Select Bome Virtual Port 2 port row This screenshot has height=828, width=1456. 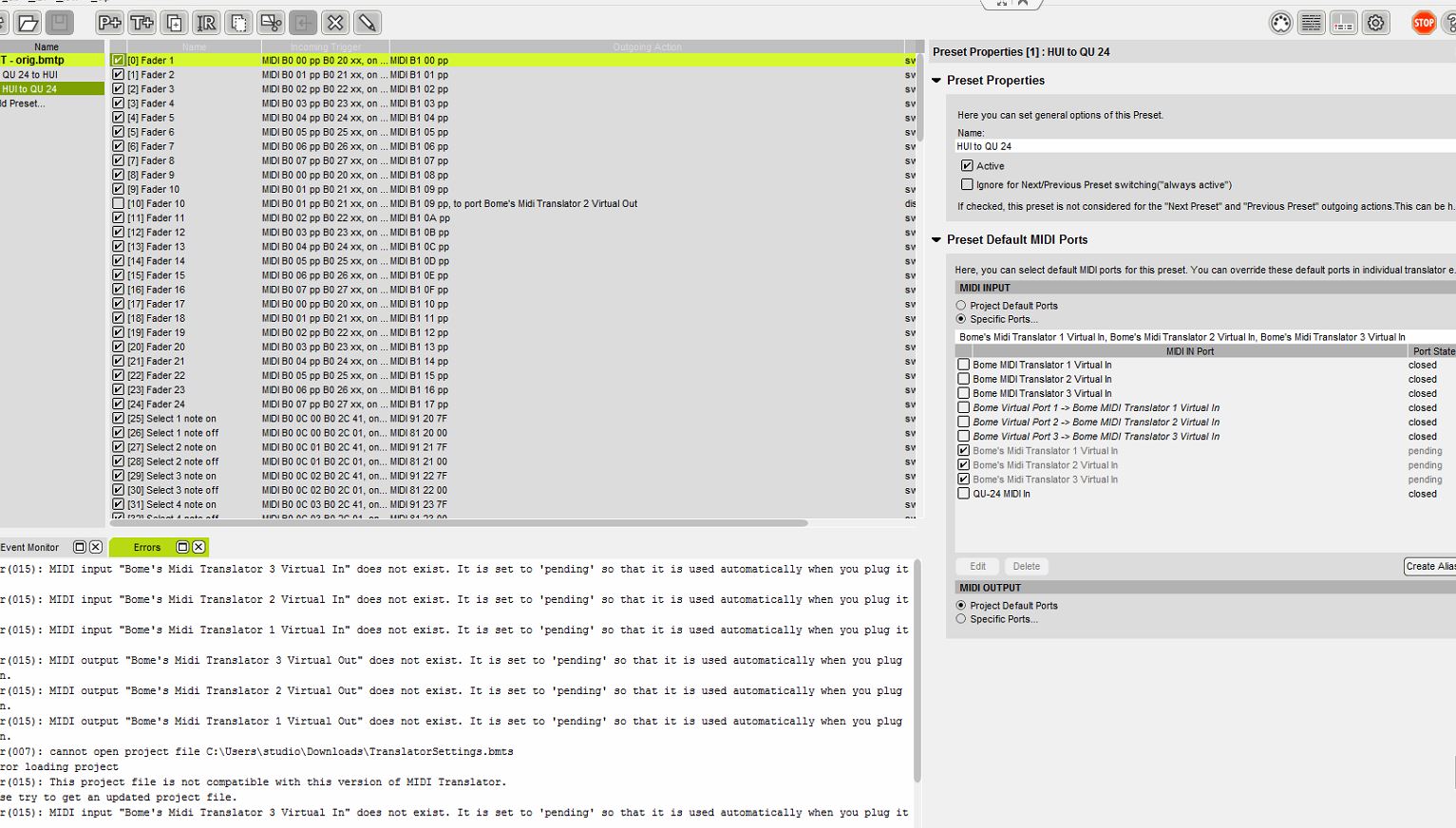(1205, 423)
